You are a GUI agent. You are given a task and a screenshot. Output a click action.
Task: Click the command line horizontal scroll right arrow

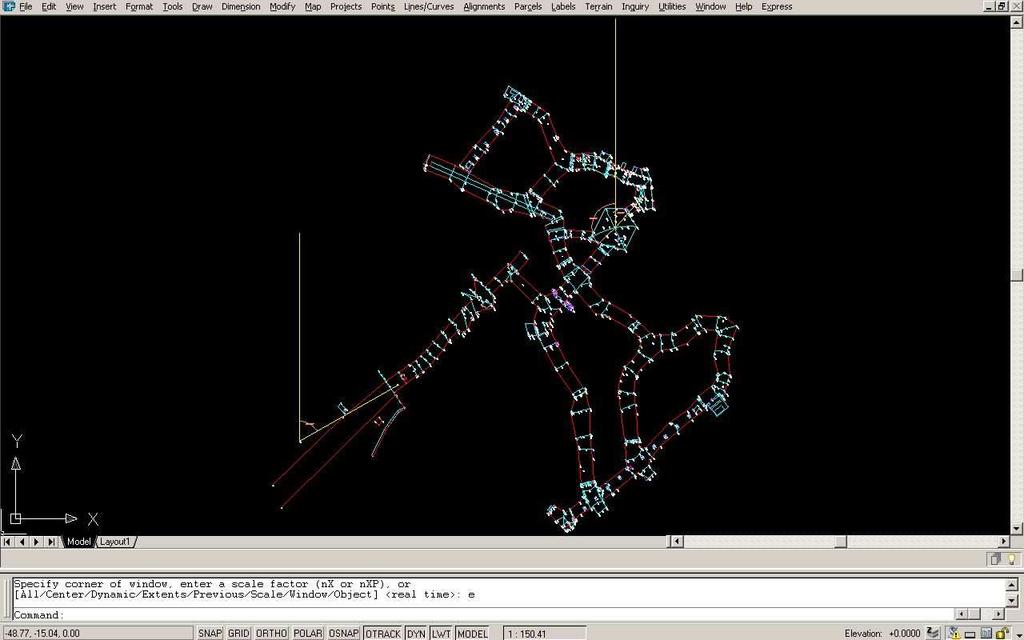click(x=998, y=614)
